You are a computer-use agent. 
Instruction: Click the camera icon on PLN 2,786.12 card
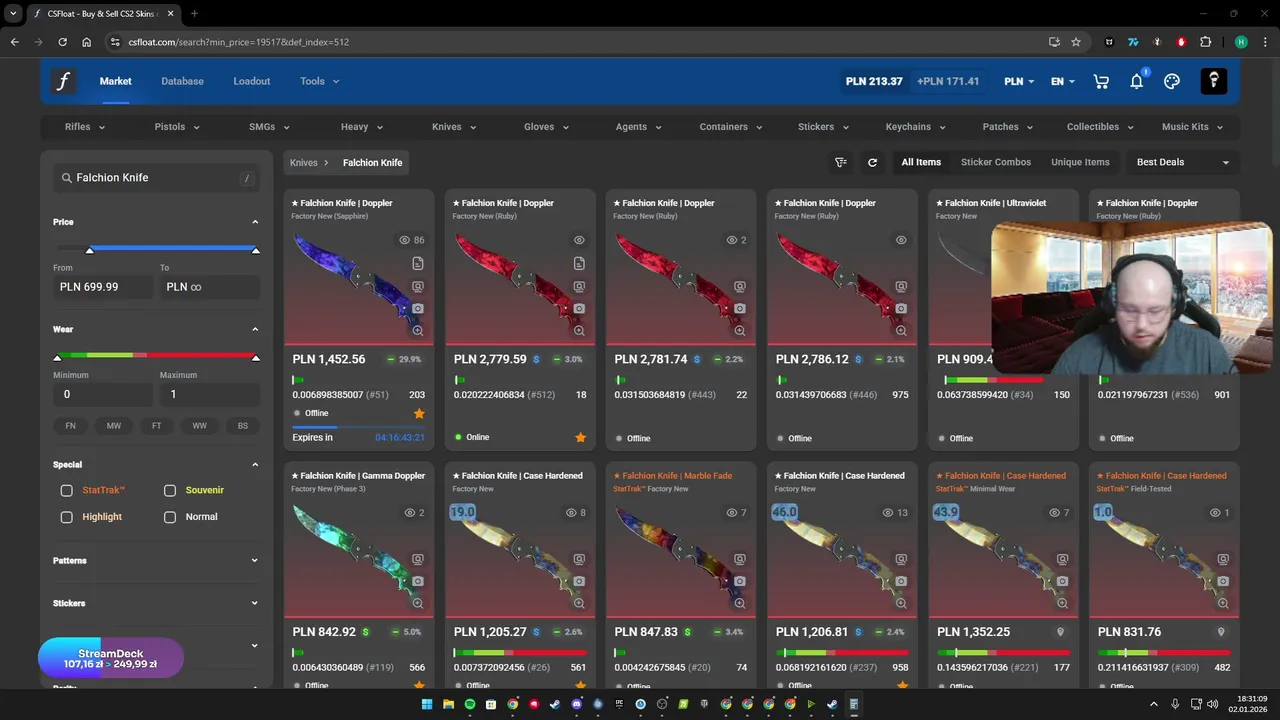[x=901, y=309]
